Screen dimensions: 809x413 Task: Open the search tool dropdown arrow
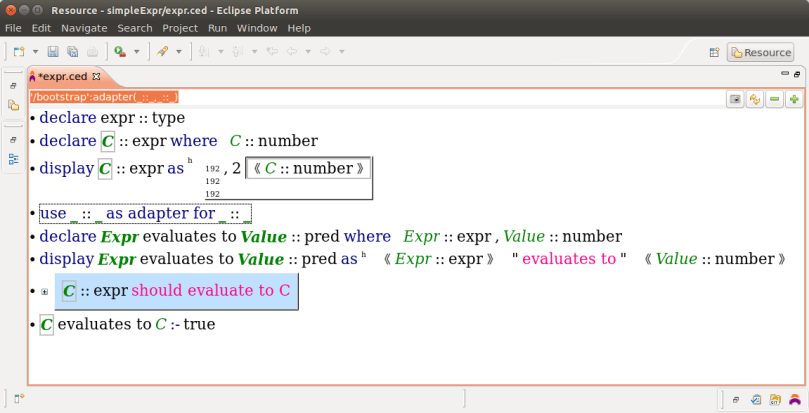click(179, 52)
